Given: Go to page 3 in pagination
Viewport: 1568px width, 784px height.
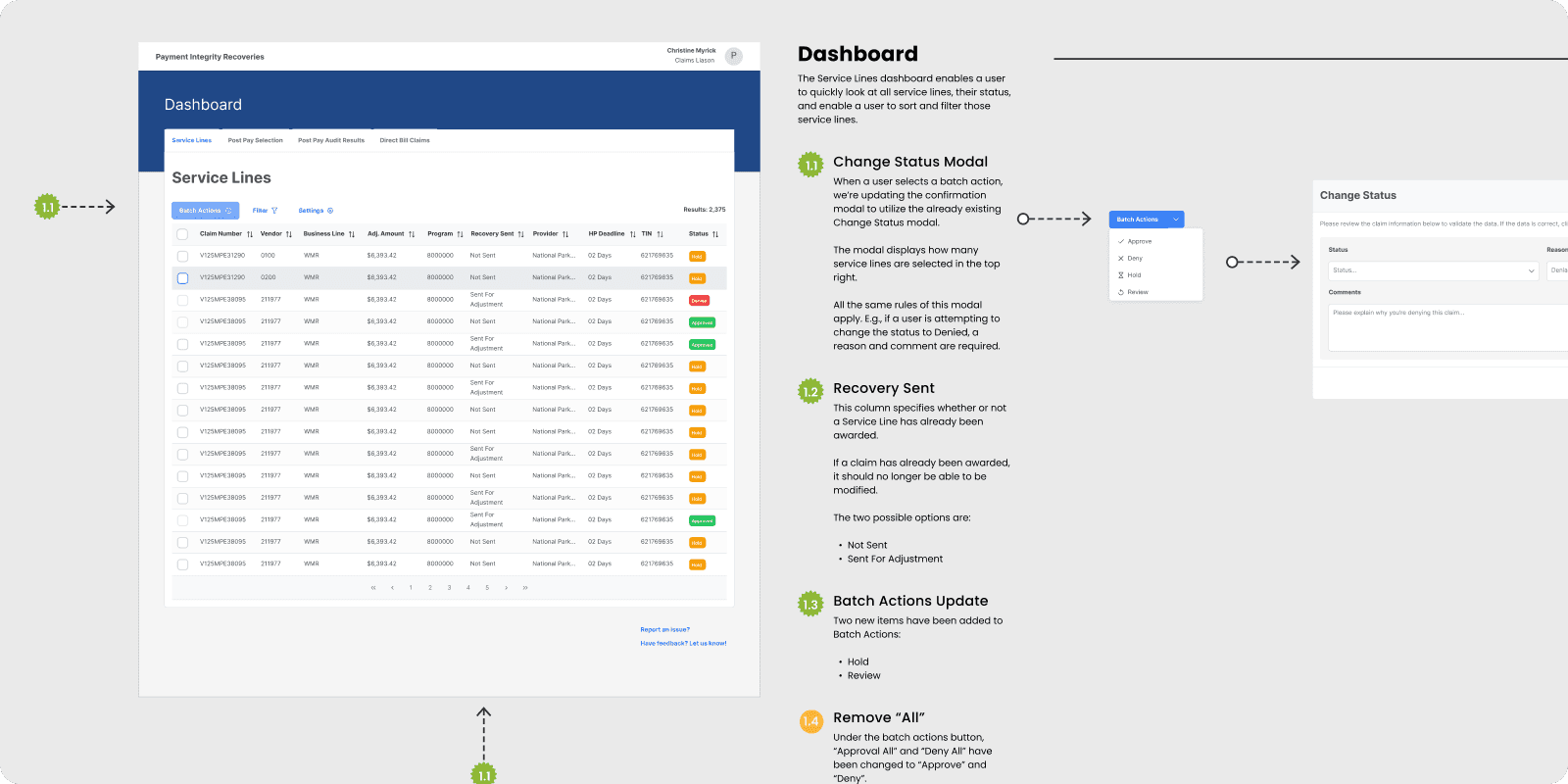Looking at the screenshot, I should click(x=449, y=588).
